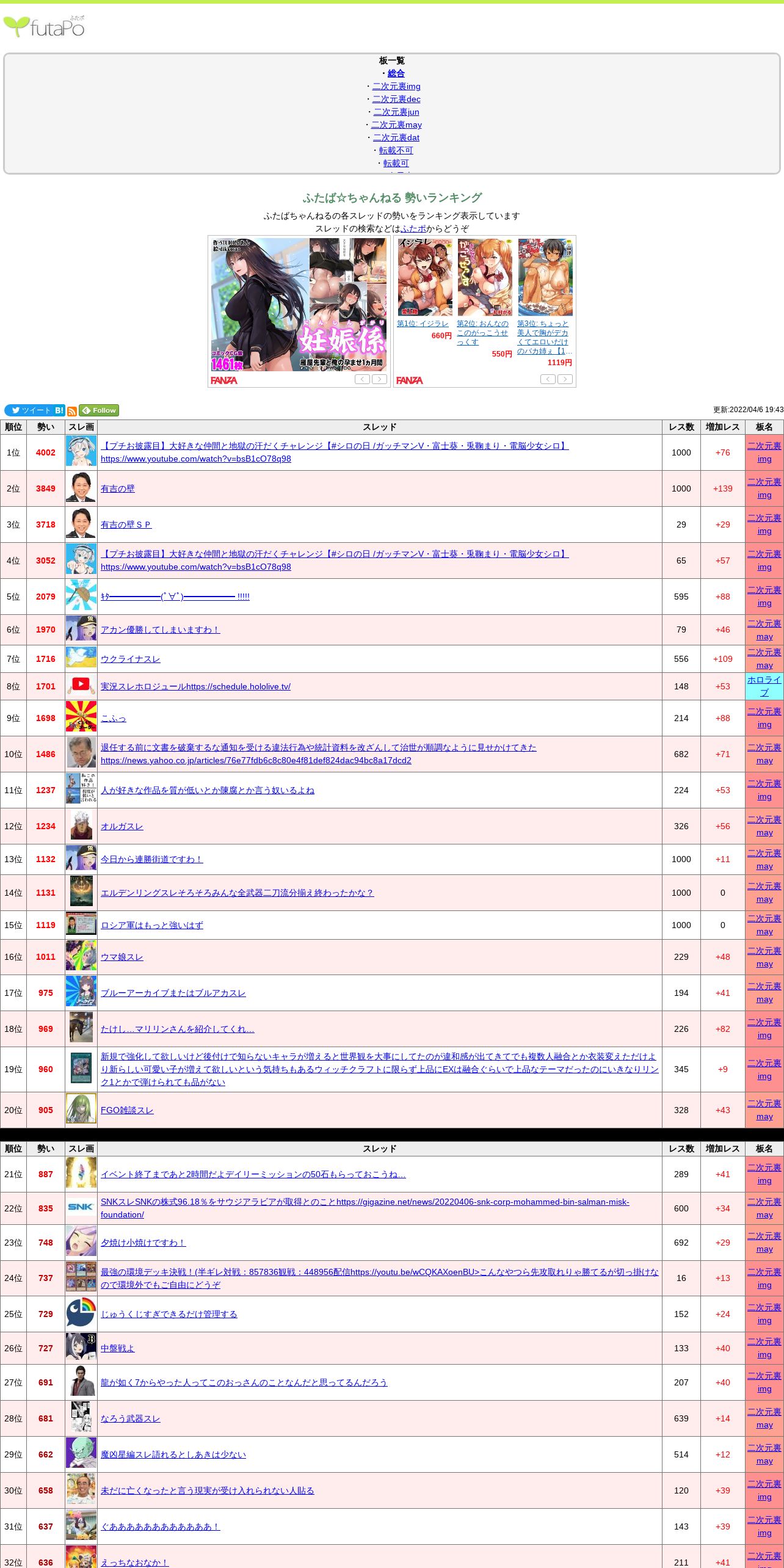Click the green Follow button
784x1568 pixels.
pos(99,410)
